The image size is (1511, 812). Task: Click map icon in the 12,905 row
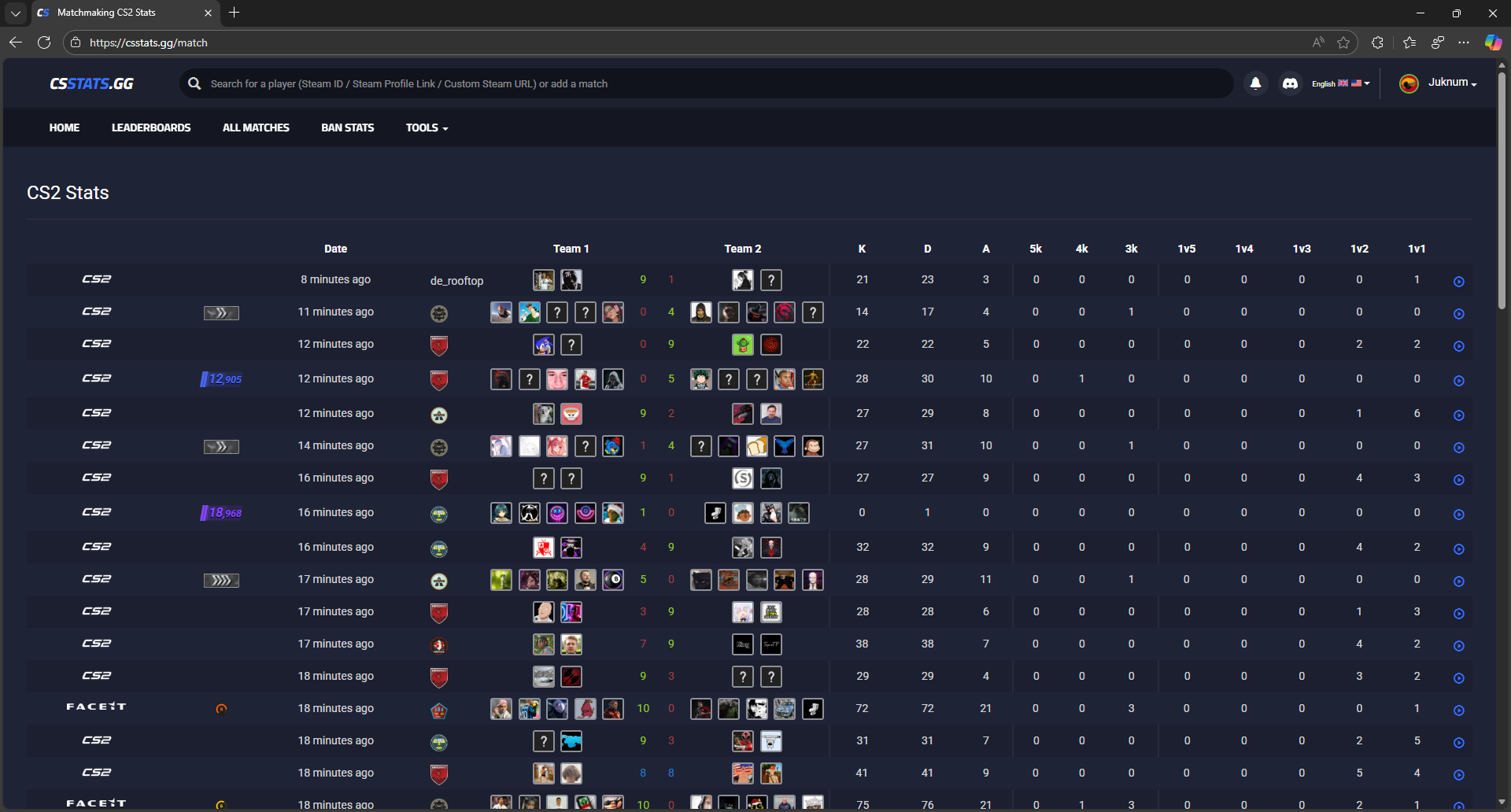pyautogui.click(x=439, y=381)
